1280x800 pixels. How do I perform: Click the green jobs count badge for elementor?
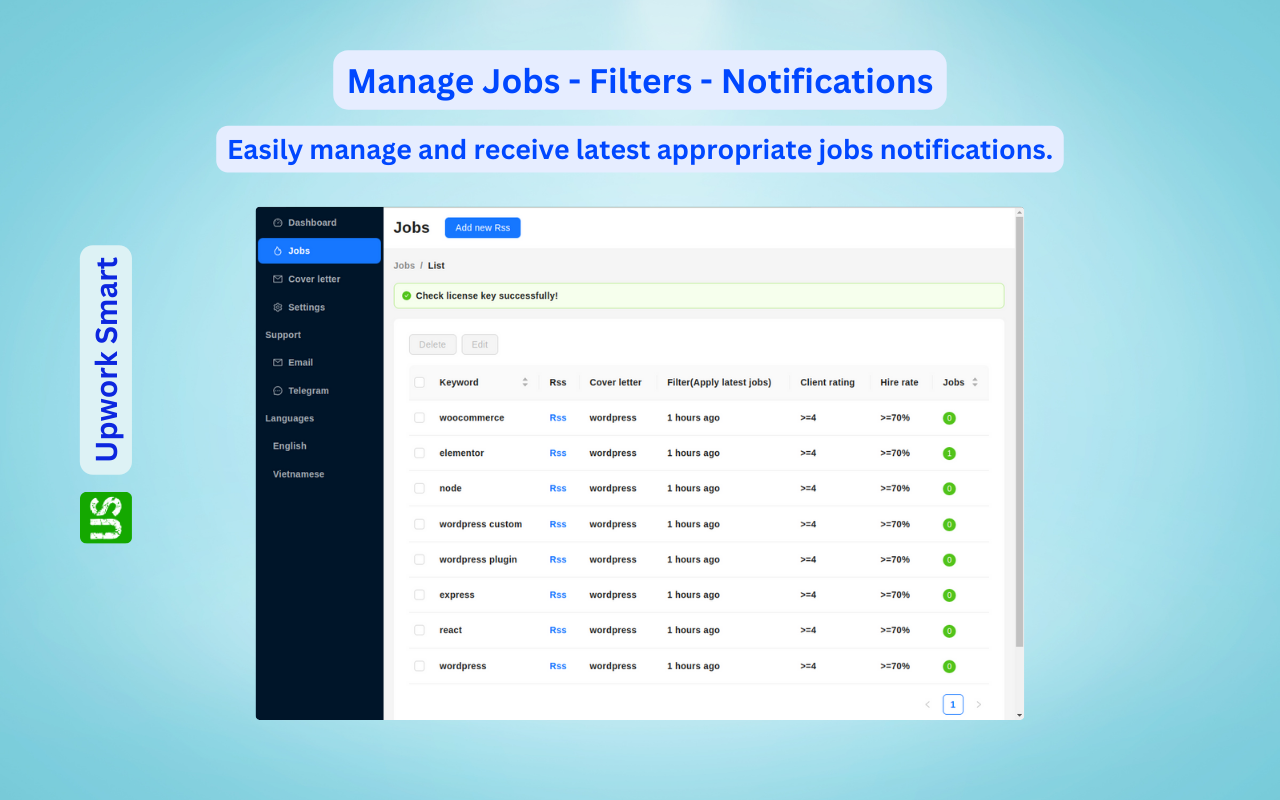pos(949,453)
